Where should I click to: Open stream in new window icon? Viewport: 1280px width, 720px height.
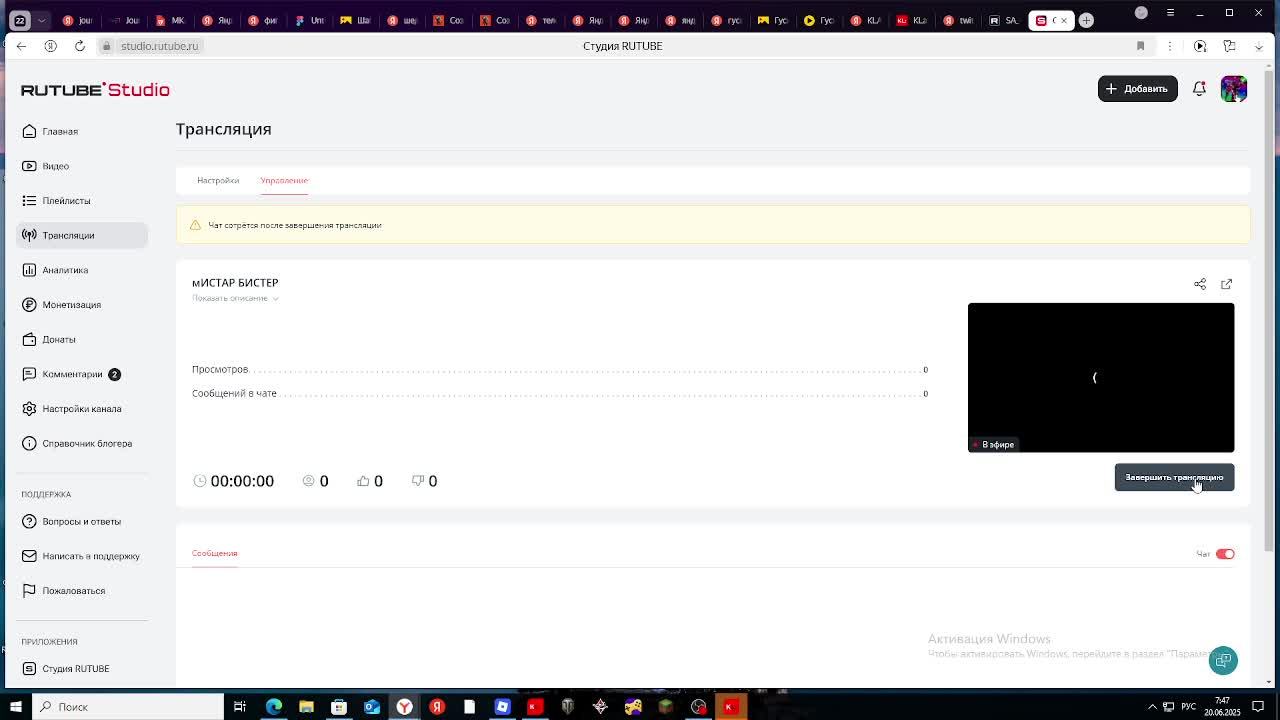click(x=1227, y=284)
